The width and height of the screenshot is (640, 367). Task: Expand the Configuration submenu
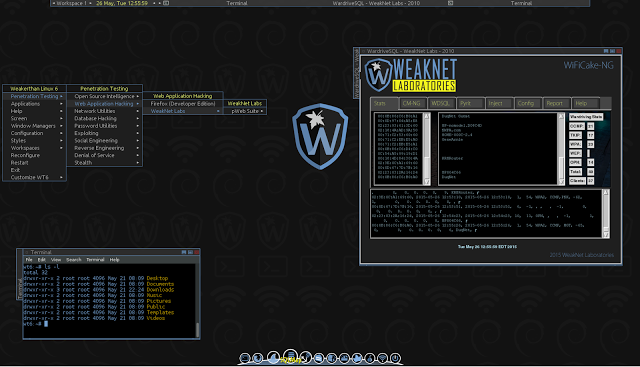pyautogui.click(x=34, y=133)
